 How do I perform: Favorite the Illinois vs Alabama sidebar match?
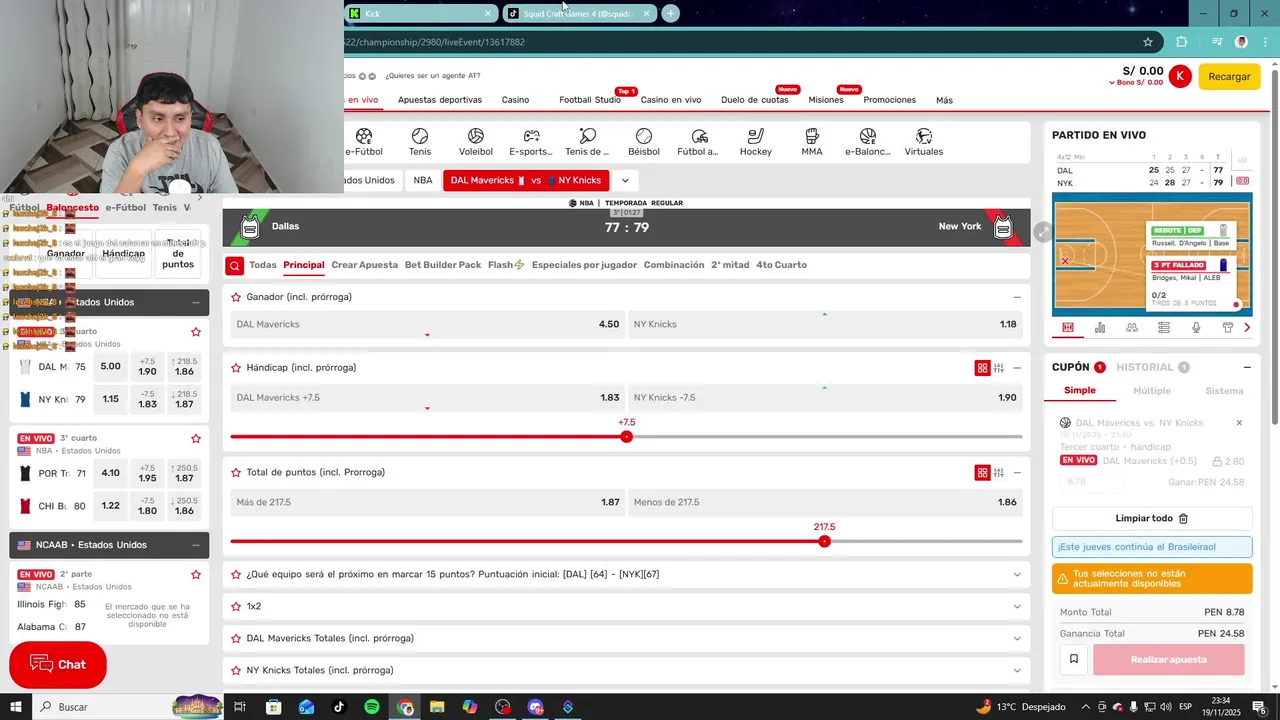(x=196, y=575)
